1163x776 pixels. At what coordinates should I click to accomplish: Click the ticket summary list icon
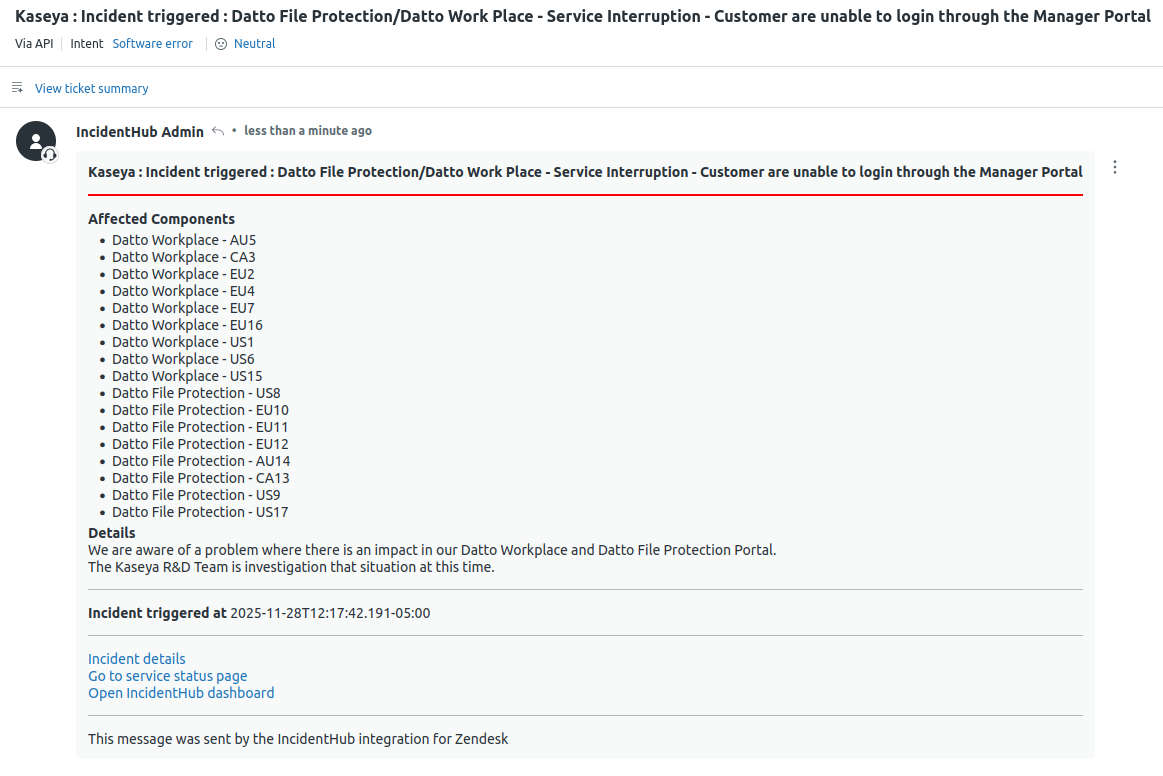click(17, 88)
